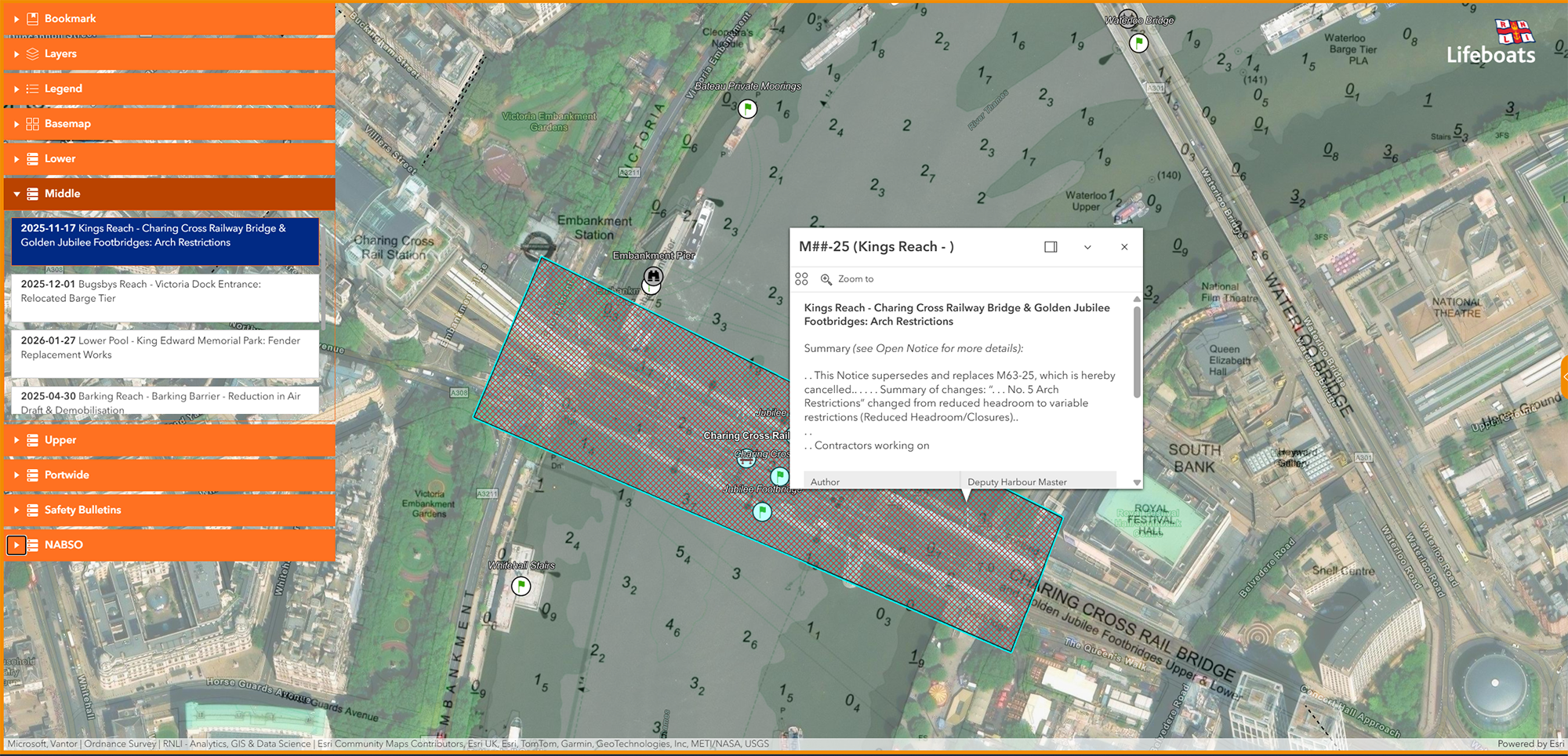
Task: Expand the NABSO section arrow
Action: (x=16, y=545)
